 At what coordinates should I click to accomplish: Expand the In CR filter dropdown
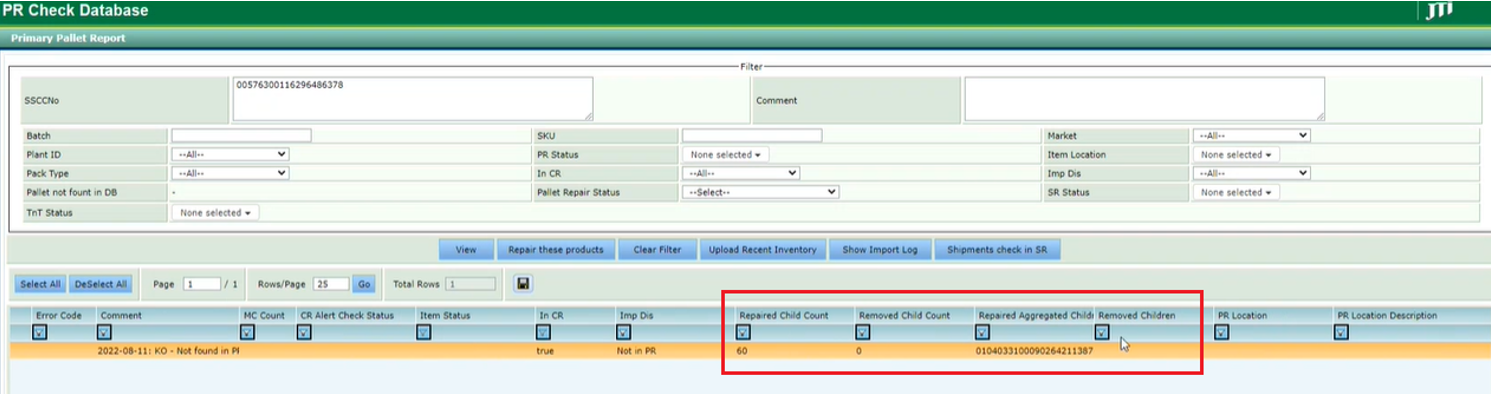point(741,173)
